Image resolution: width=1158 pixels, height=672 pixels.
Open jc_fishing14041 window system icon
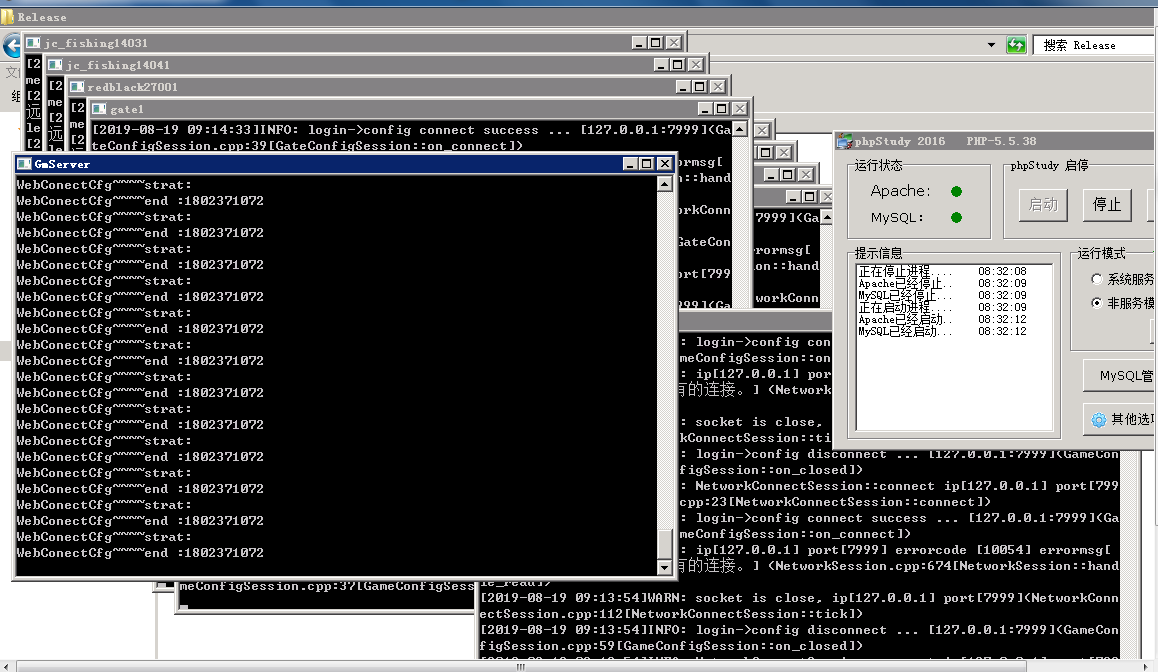pyautogui.click(x=55, y=65)
